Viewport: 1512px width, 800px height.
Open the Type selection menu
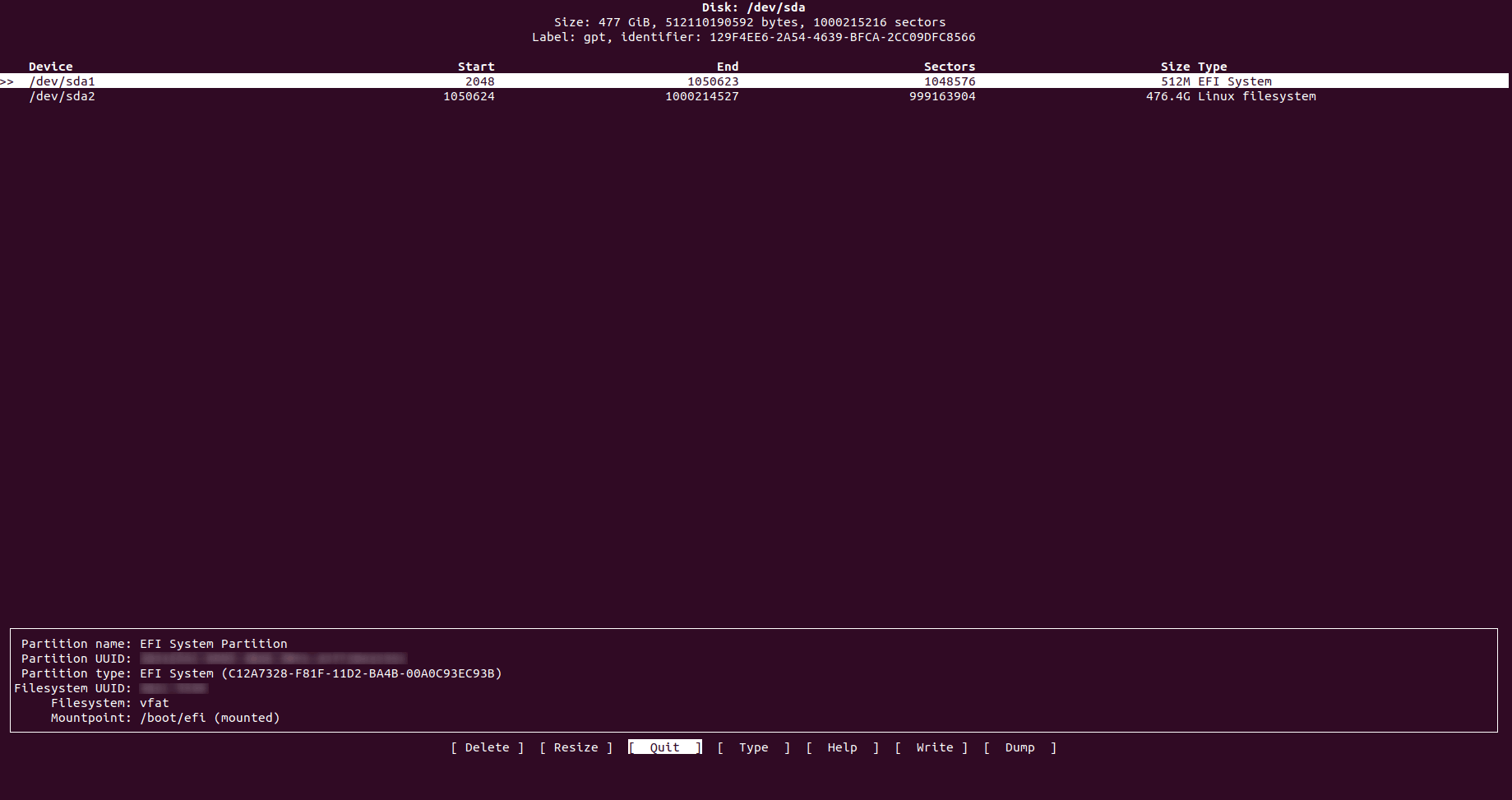[752, 747]
